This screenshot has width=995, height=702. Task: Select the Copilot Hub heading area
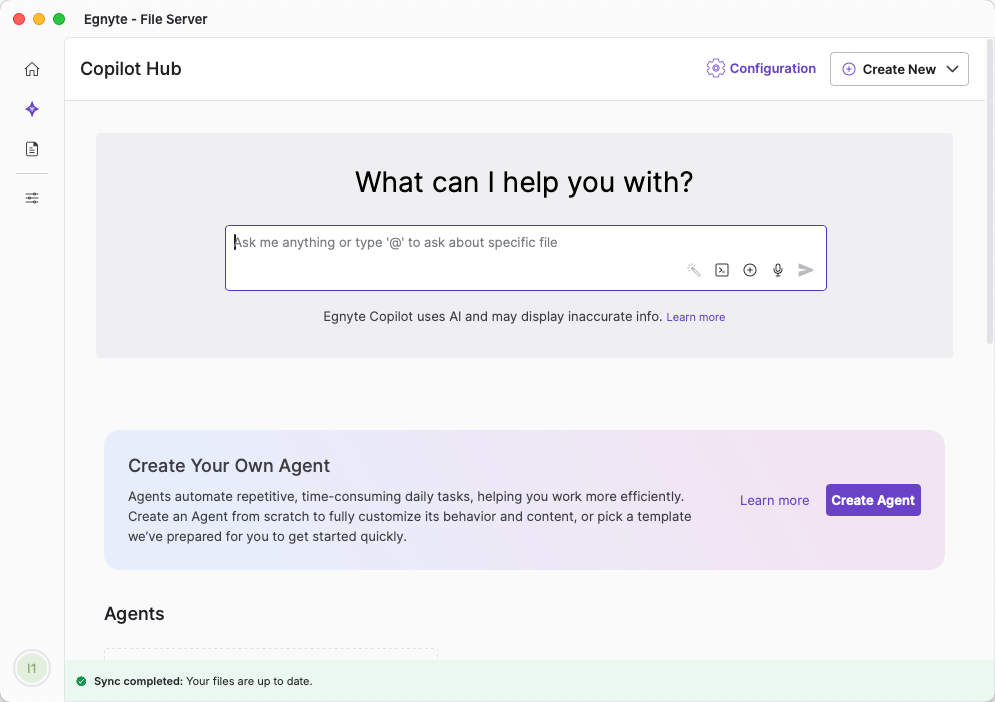130,69
